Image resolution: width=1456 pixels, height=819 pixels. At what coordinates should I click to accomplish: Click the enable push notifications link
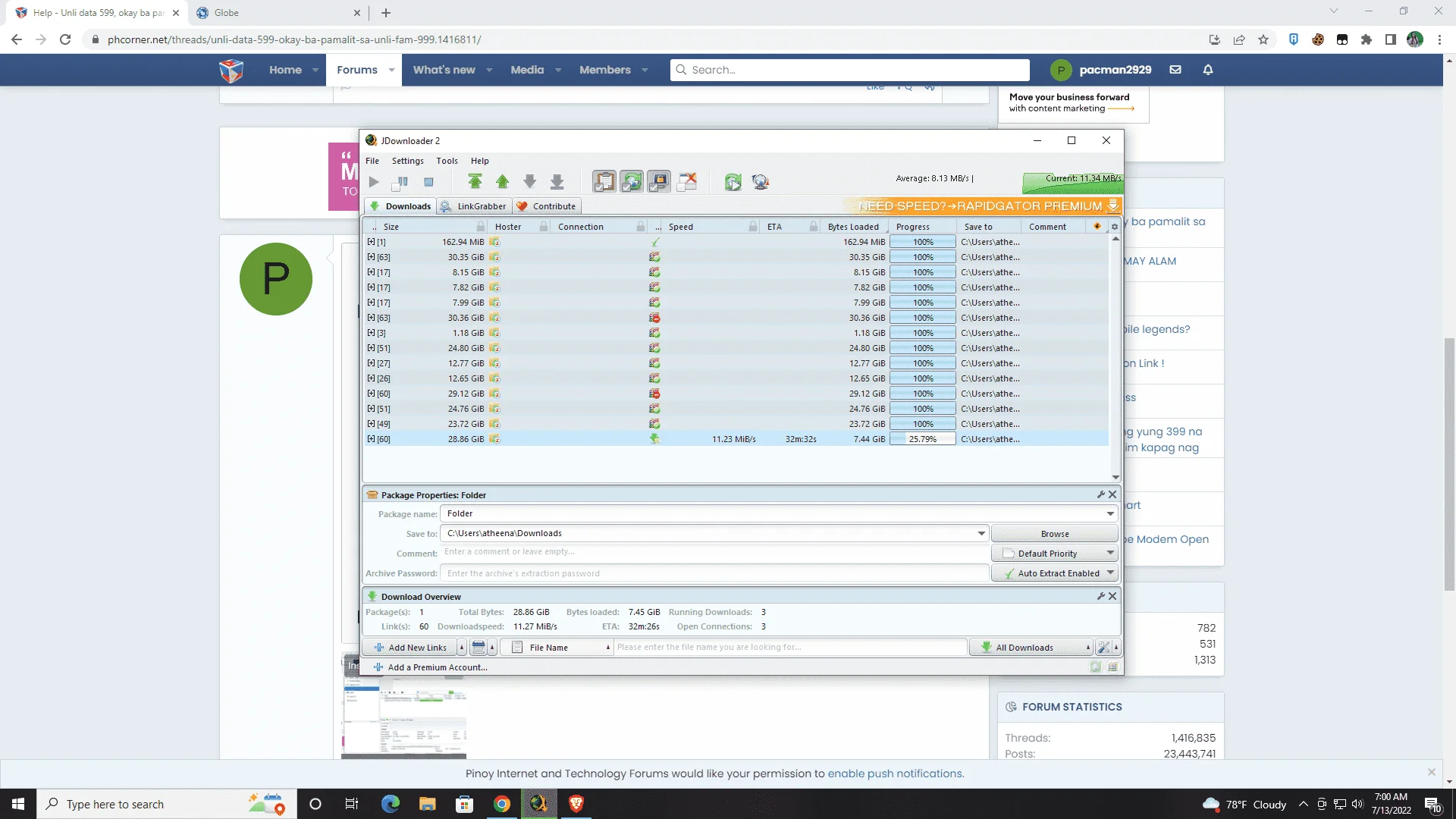point(896,773)
